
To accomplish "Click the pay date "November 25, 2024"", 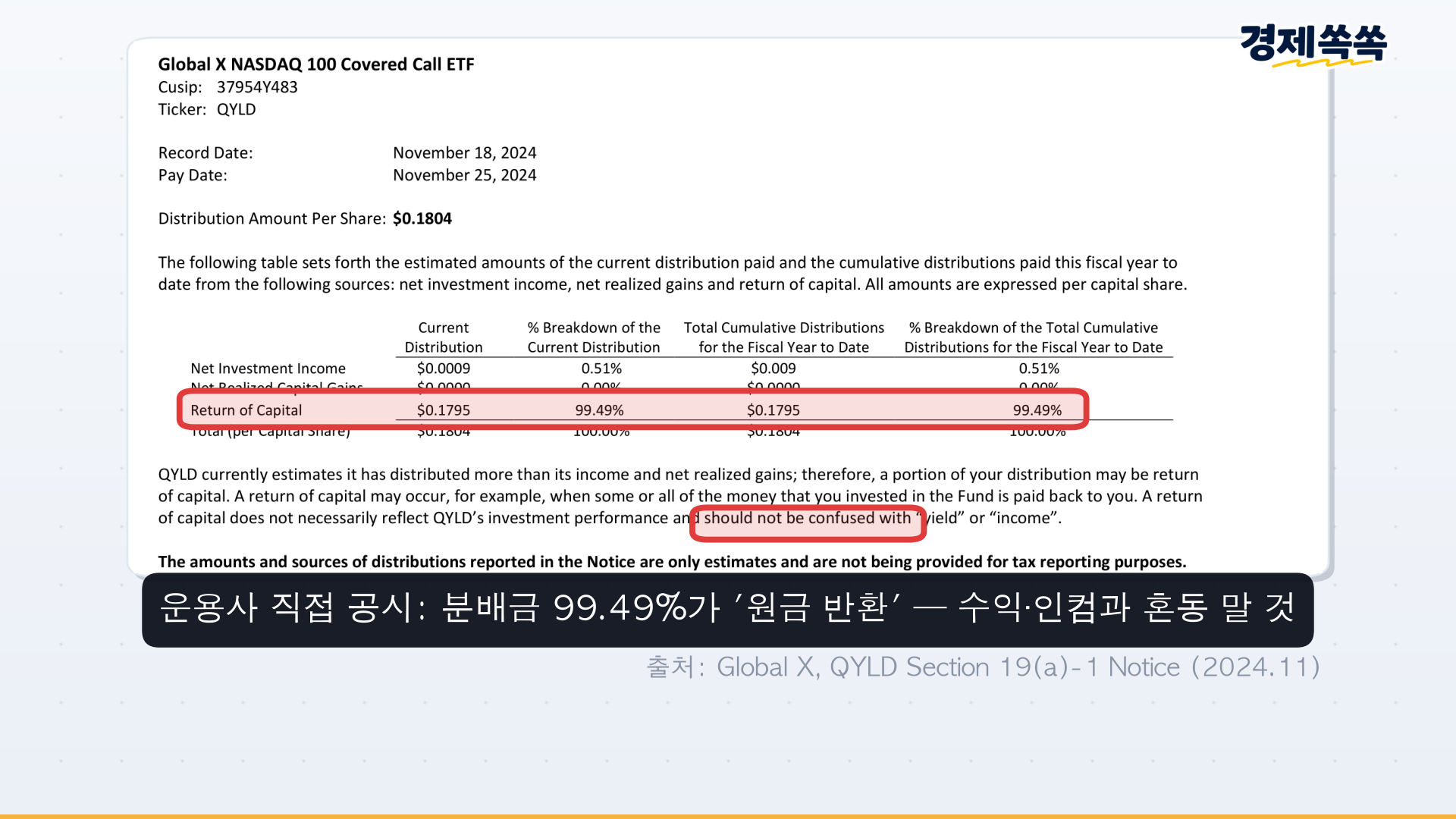I will [464, 175].
